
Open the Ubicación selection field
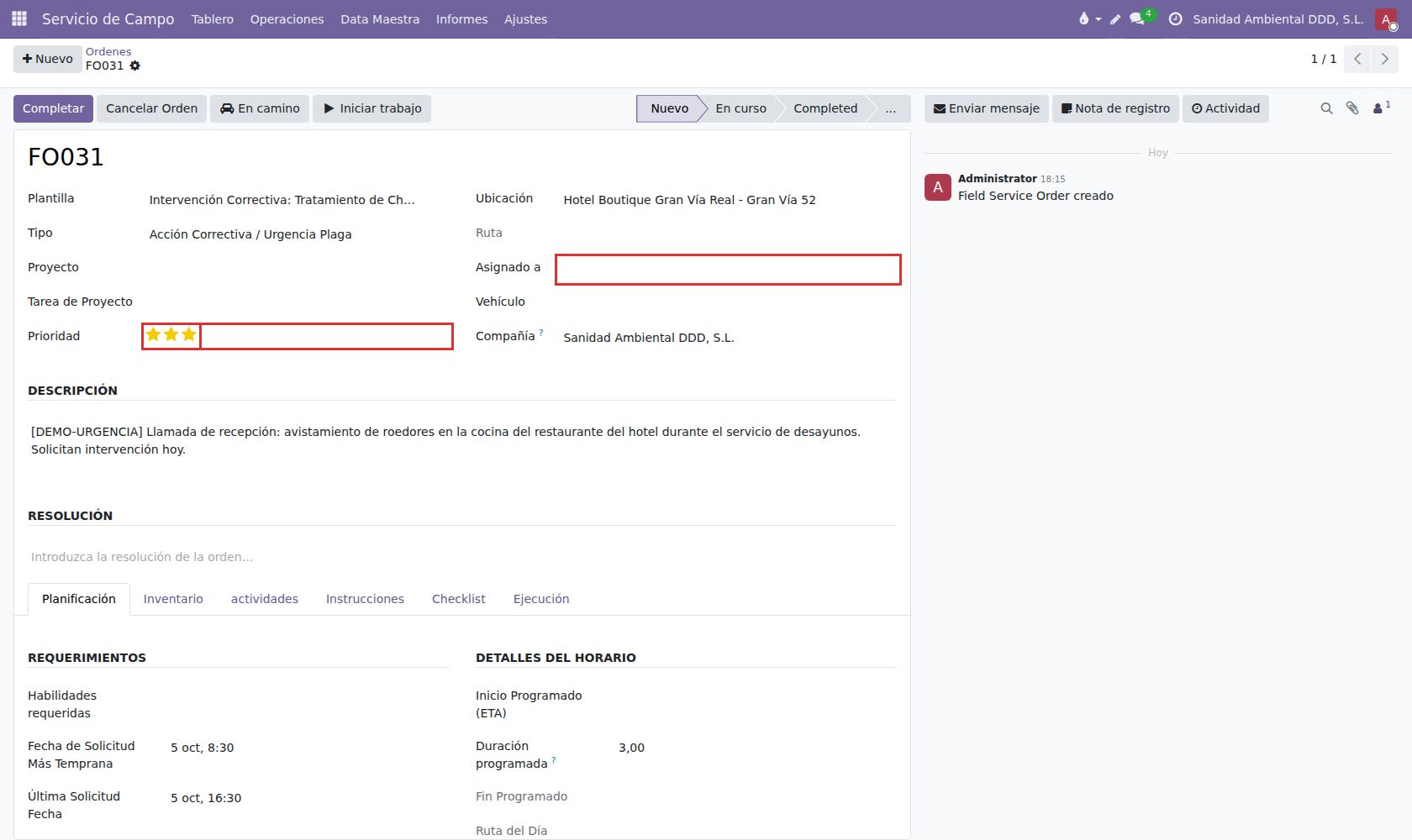[728, 200]
